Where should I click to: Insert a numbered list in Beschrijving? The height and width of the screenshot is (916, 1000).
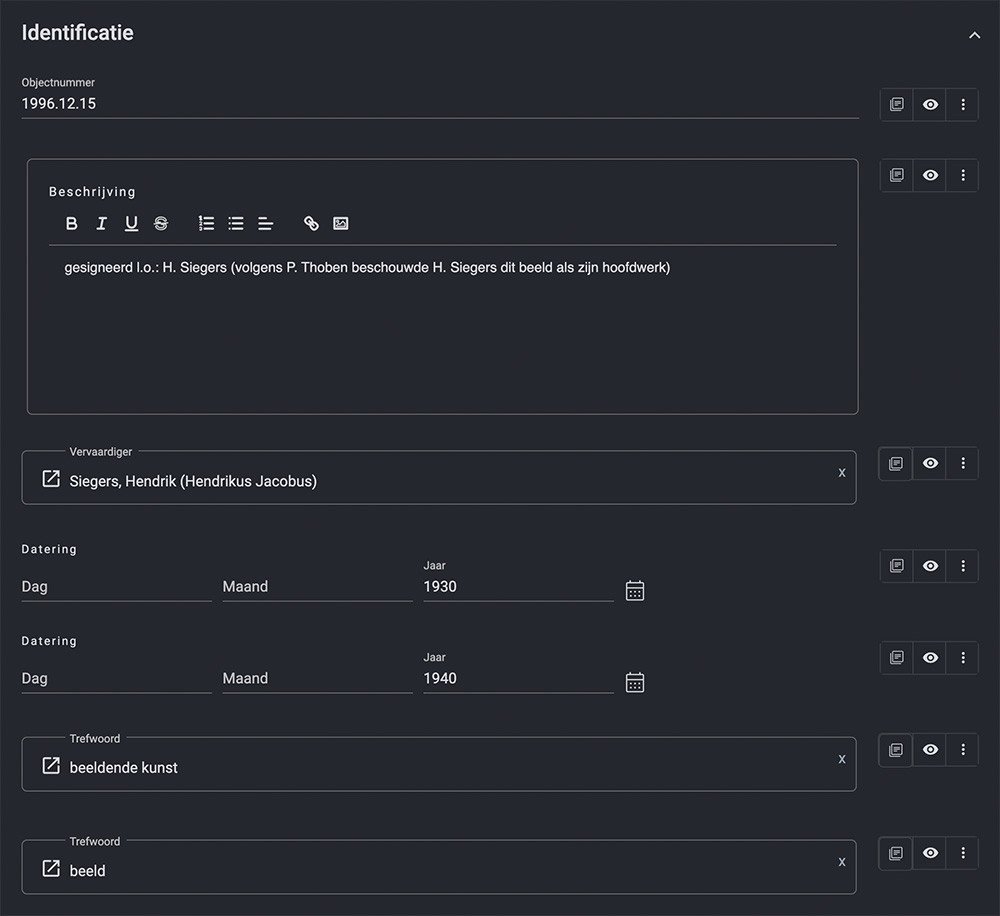point(206,223)
